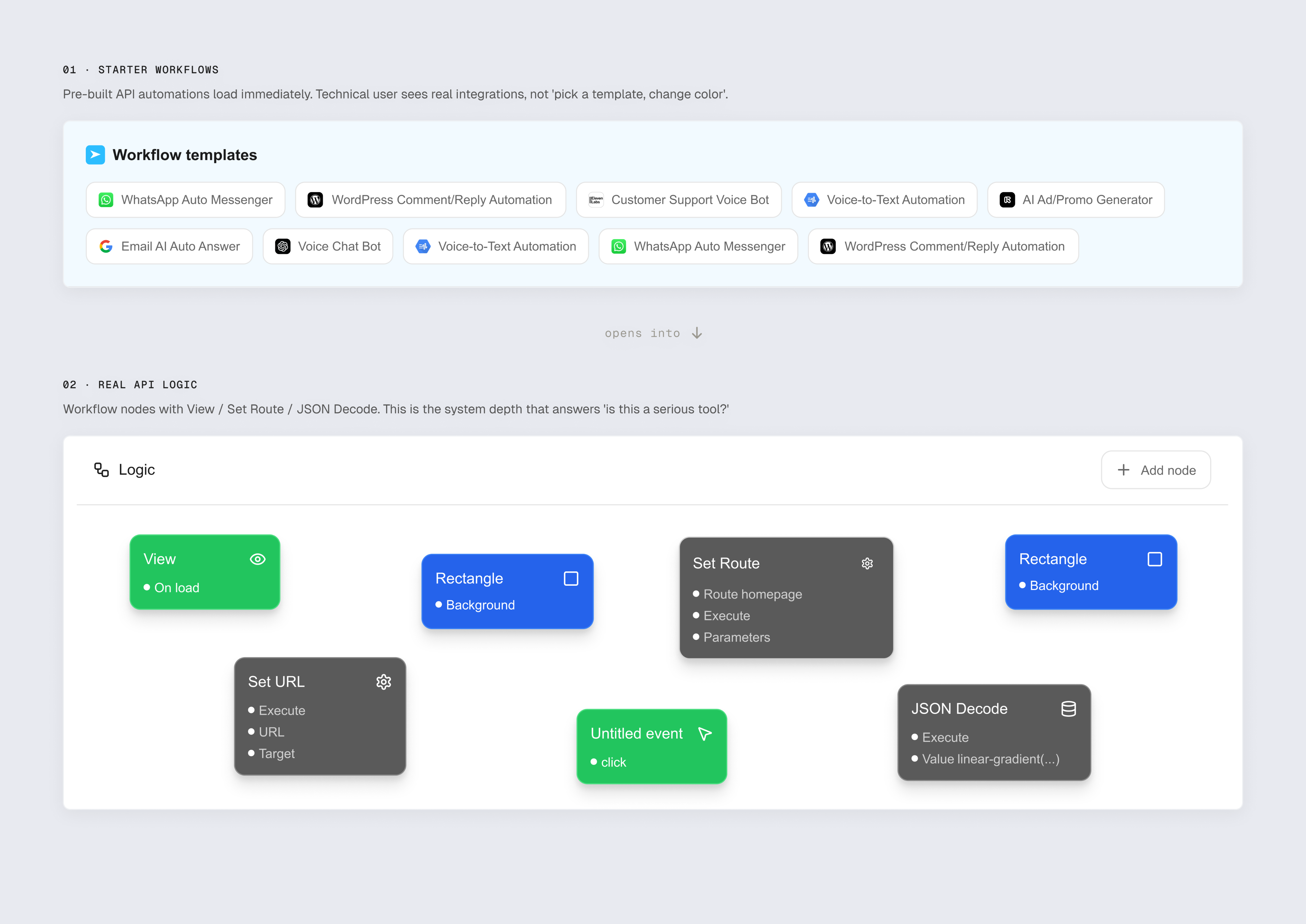
Task: Click the down arrow next to 'opens into'
Action: coord(697,333)
